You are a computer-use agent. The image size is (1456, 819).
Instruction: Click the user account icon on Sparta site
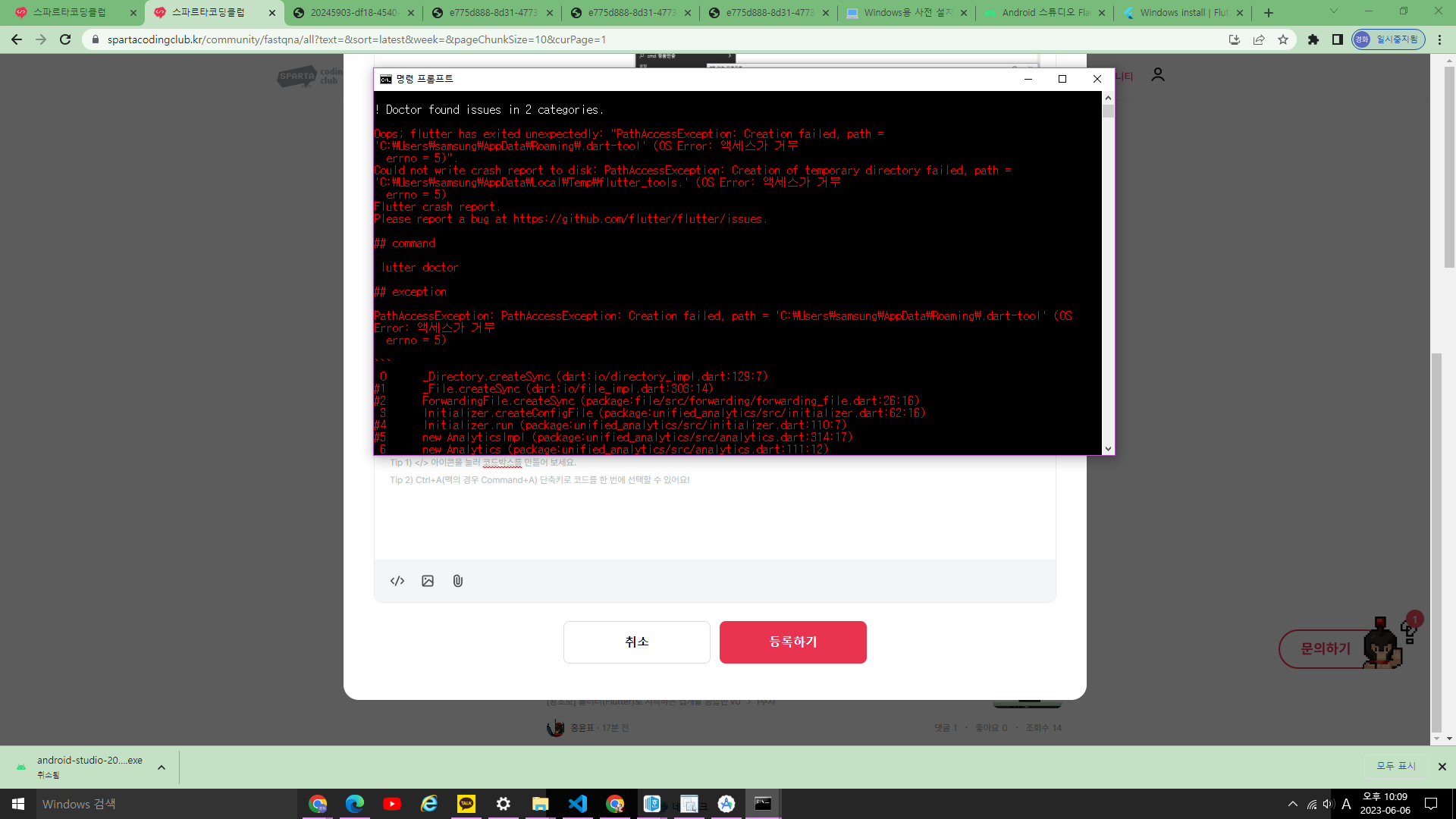1158,75
